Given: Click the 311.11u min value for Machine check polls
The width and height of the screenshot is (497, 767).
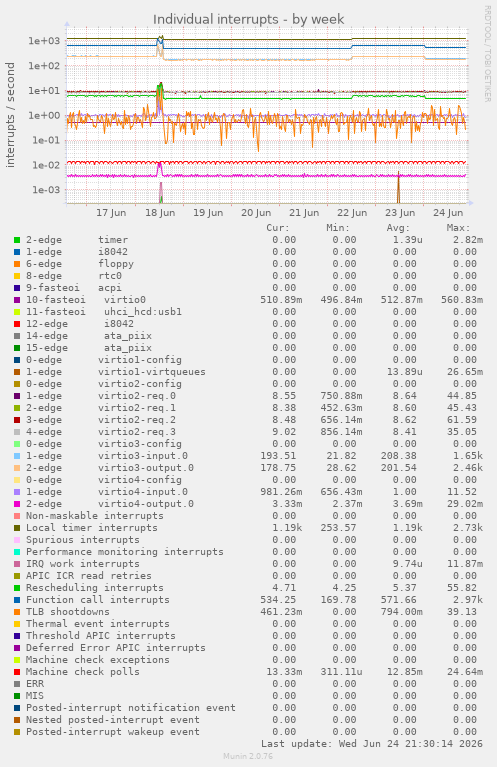Looking at the screenshot, I should tap(341, 672).
